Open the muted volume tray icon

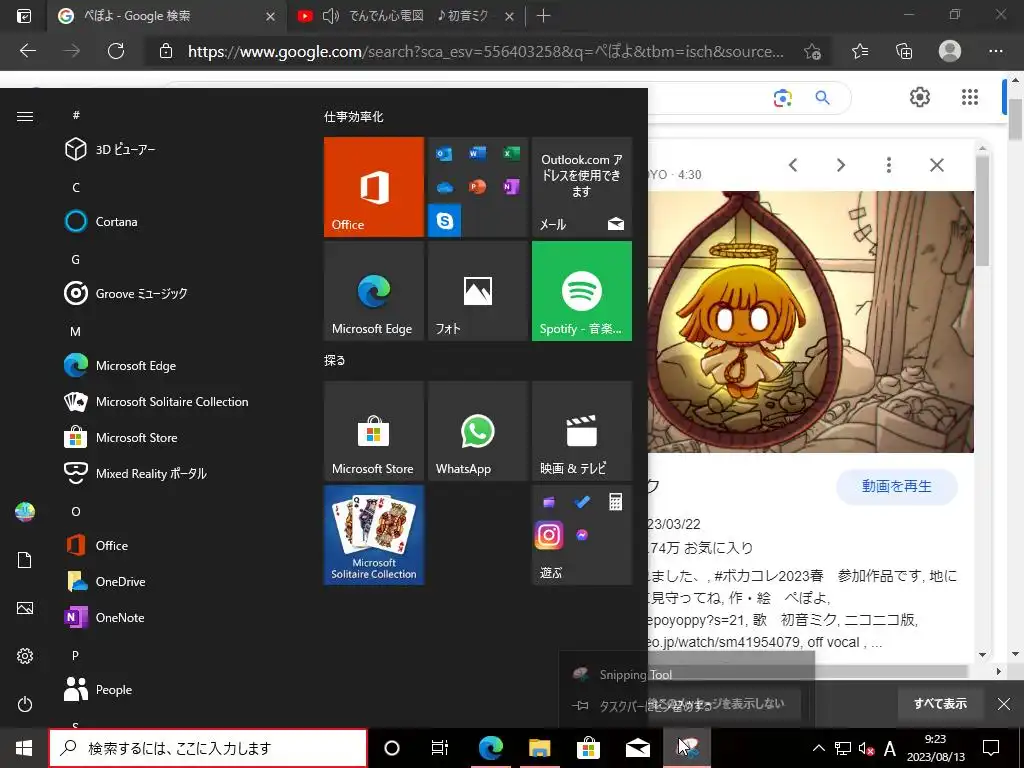pyautogui.click(x=867, y=748)
